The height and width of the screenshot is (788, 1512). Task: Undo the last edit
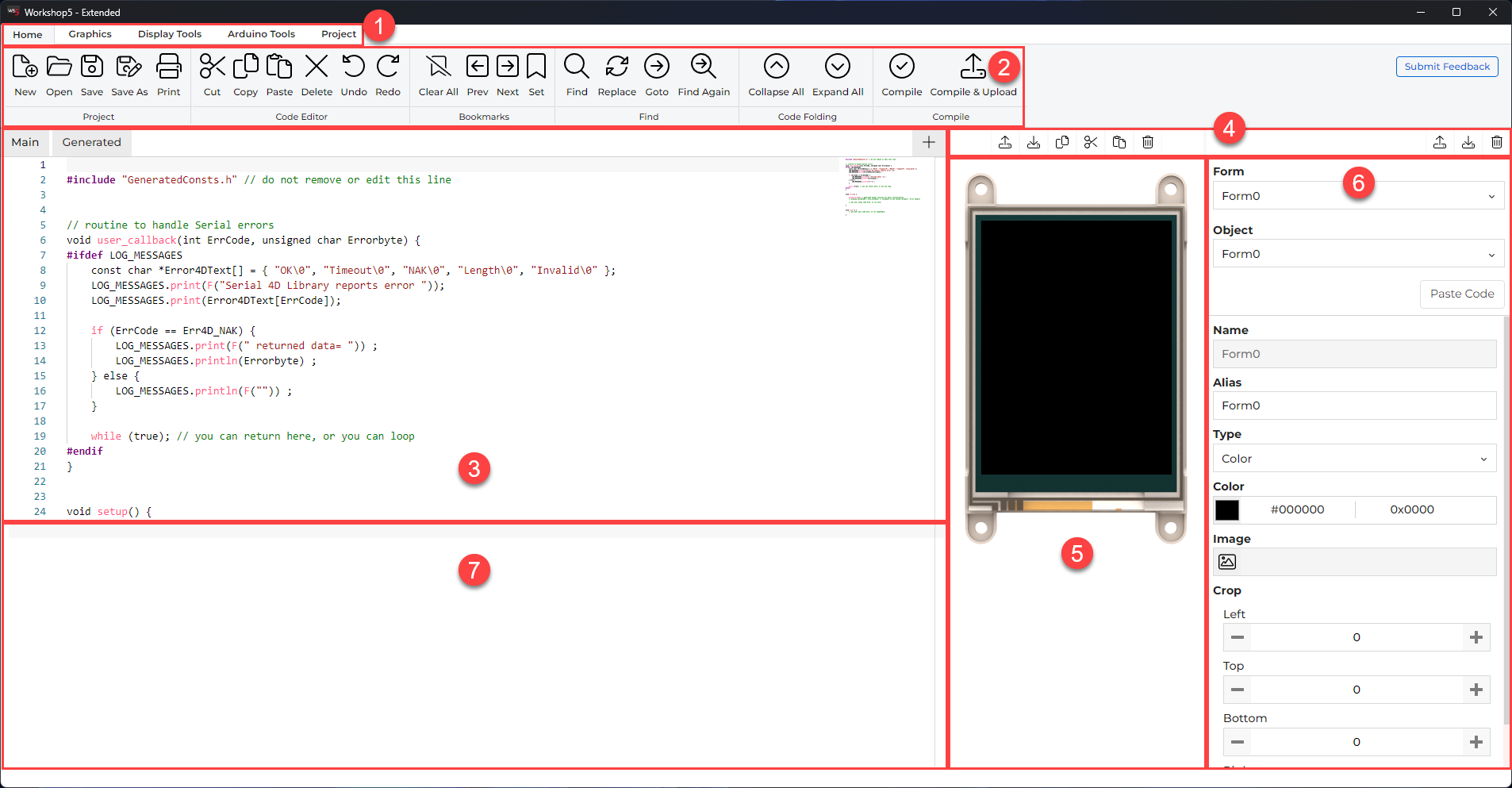354,75
